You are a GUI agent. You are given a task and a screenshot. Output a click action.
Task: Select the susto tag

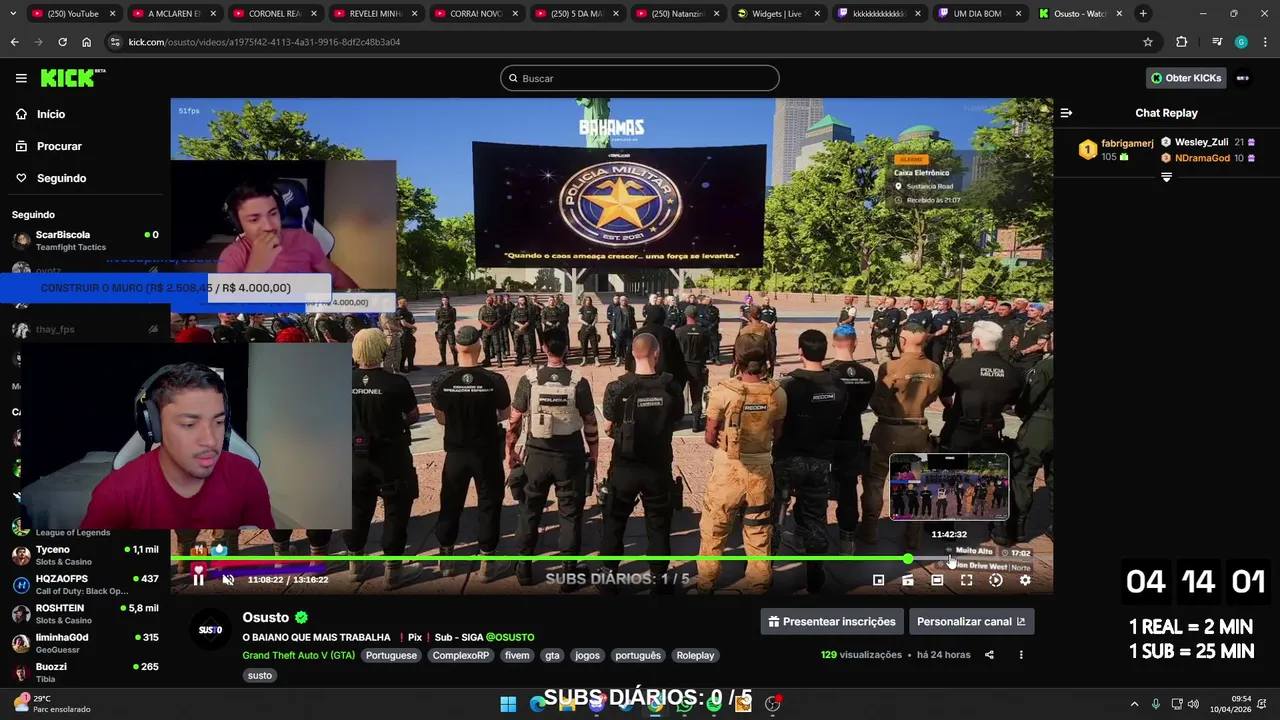coord(260,675)
